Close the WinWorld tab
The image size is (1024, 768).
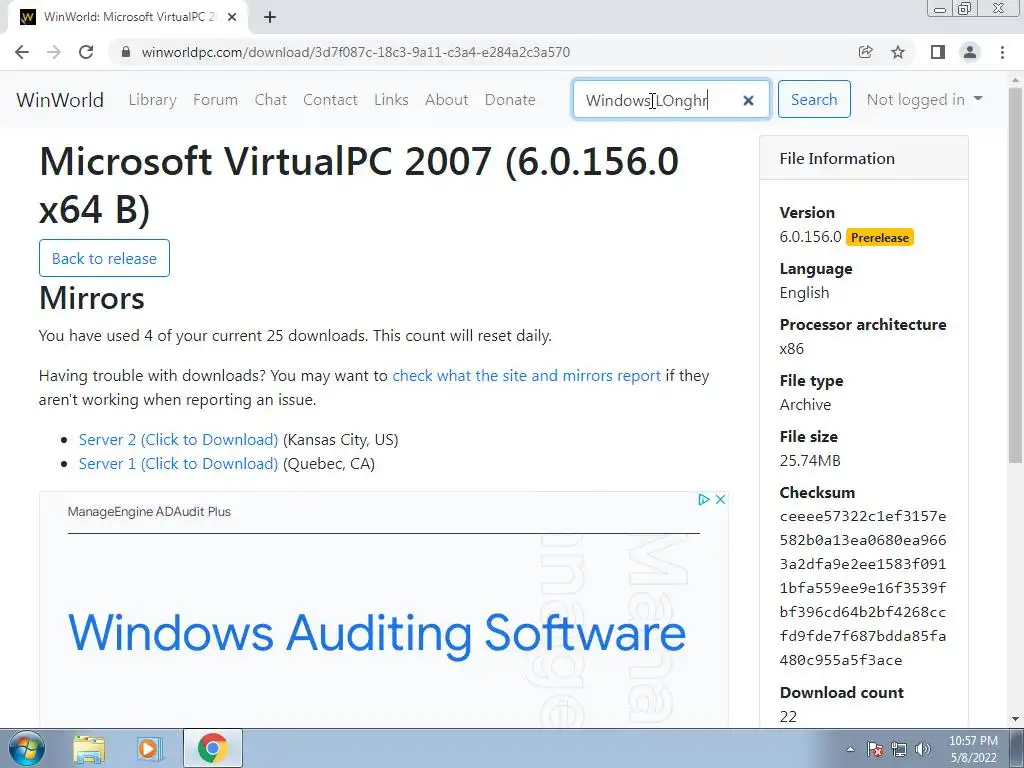point(232,17)
